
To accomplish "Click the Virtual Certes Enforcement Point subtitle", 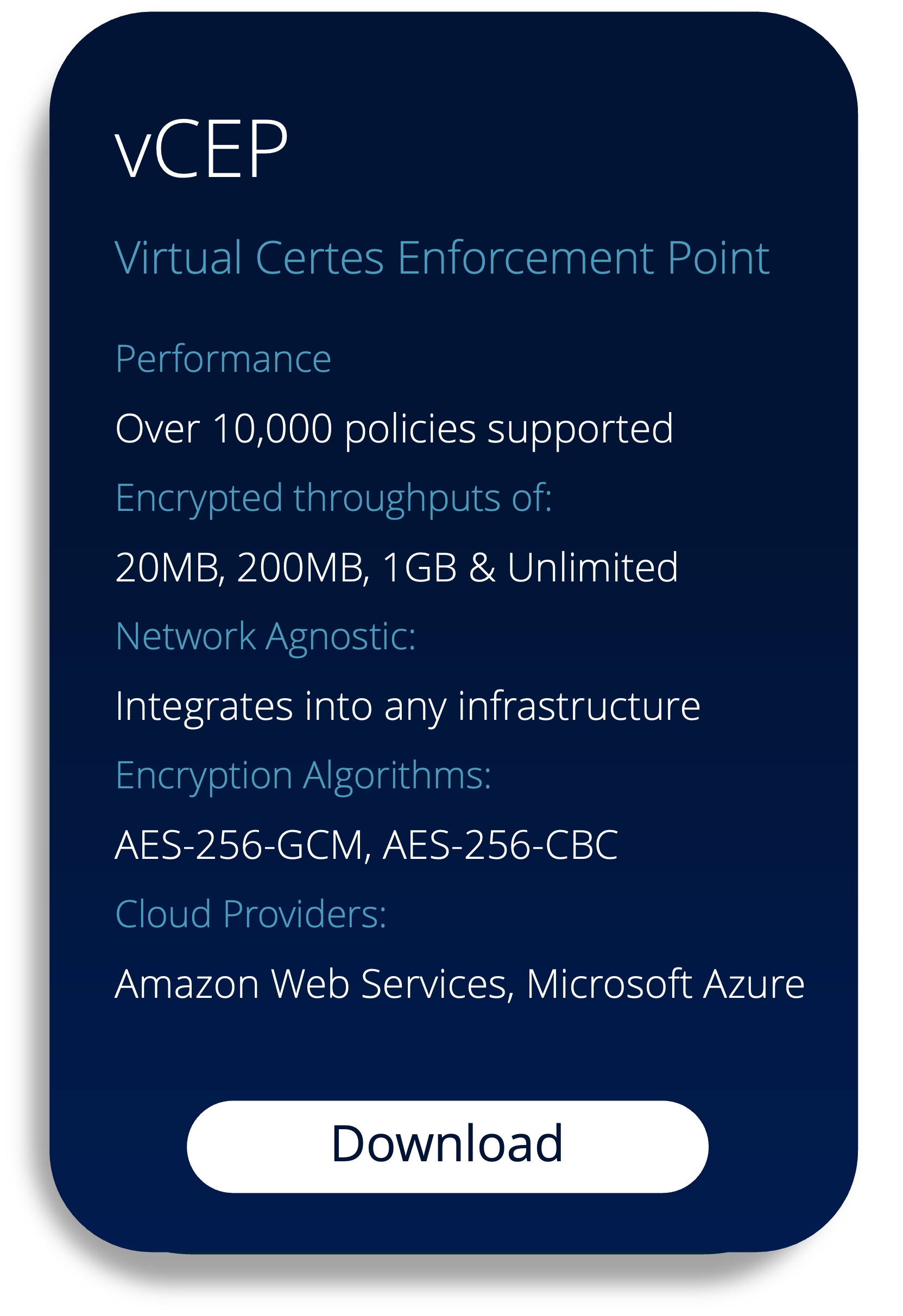I will point(442,258).
